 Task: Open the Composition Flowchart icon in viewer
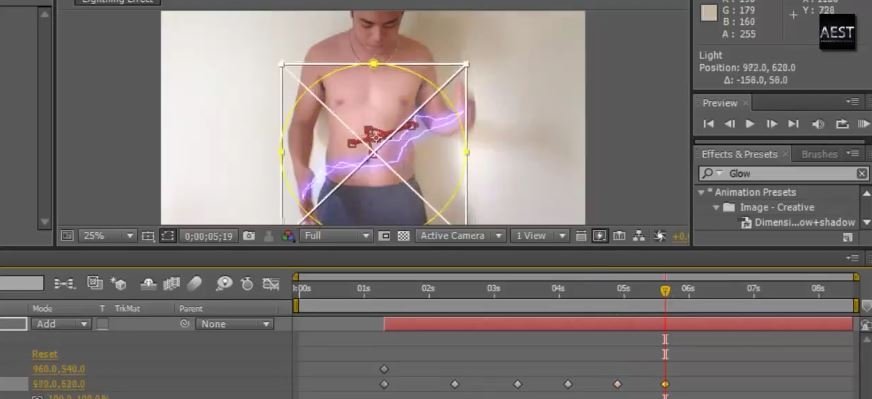[x=639, y=236]
